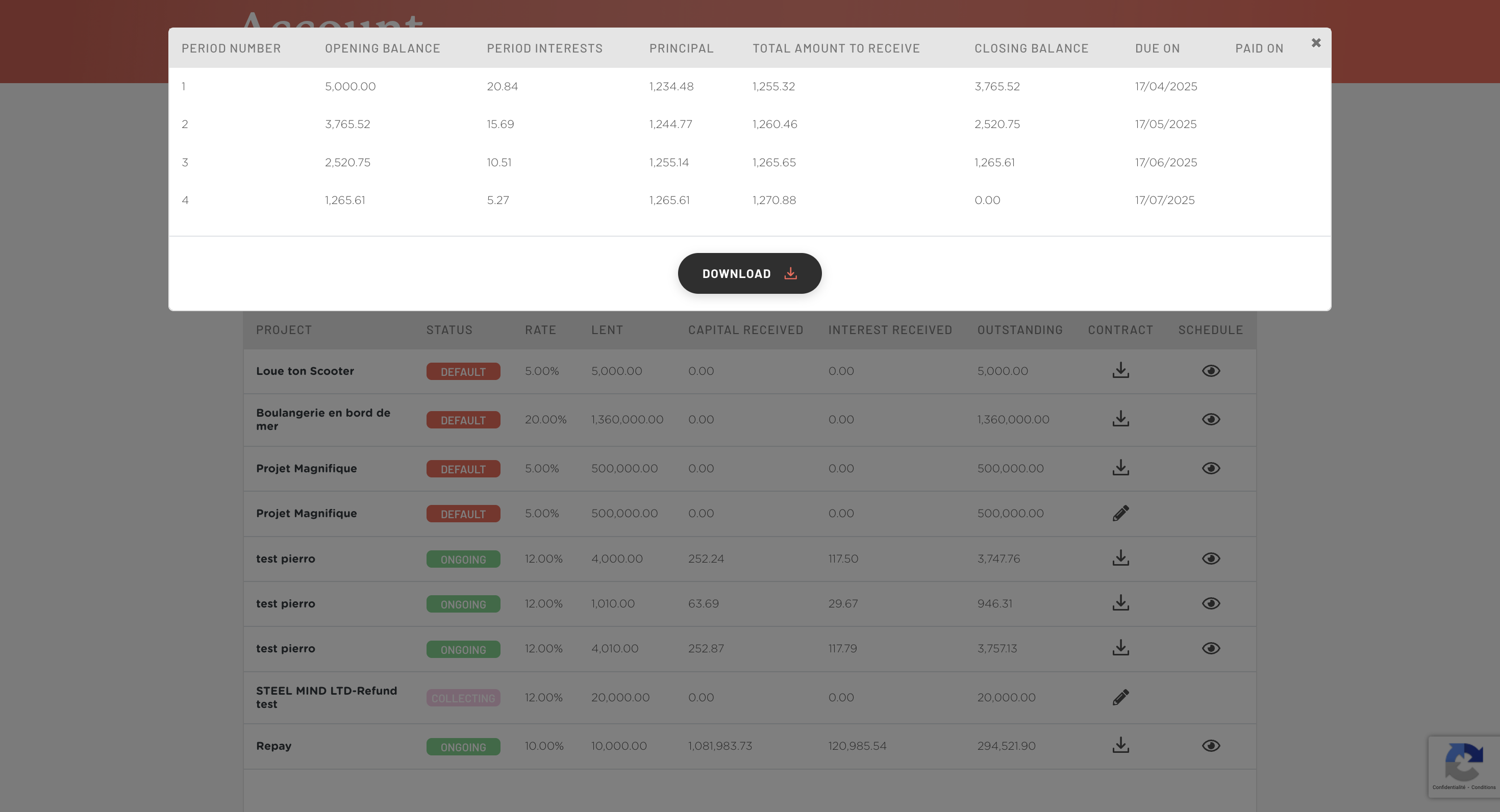Select due date 17/06/2025
Image resolution: width=1500 pixels, height=812 pixels.
(x=1166, y=162)
